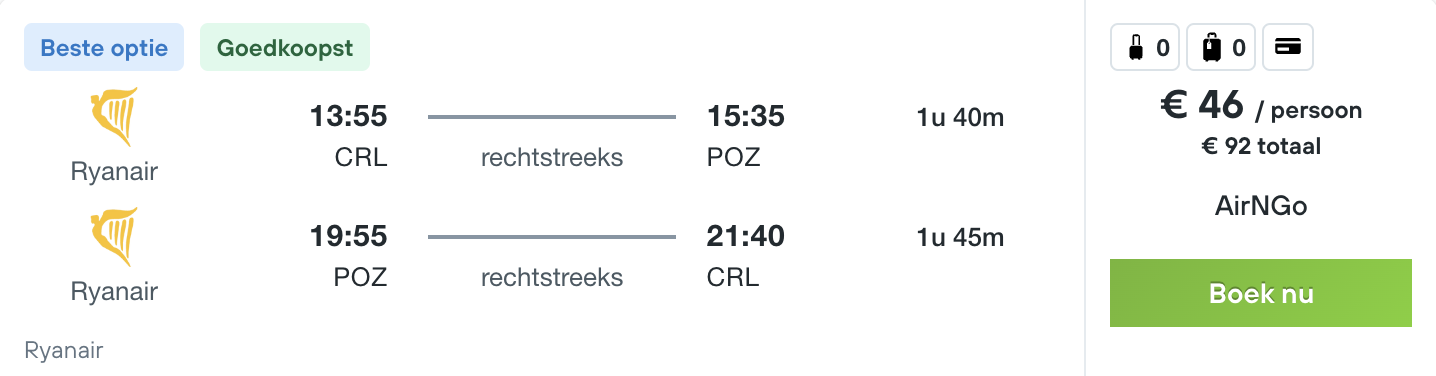1436x376 pixels.
Task: Click the checked suitcase allowance icon
Action: [x=1220, y=48]
